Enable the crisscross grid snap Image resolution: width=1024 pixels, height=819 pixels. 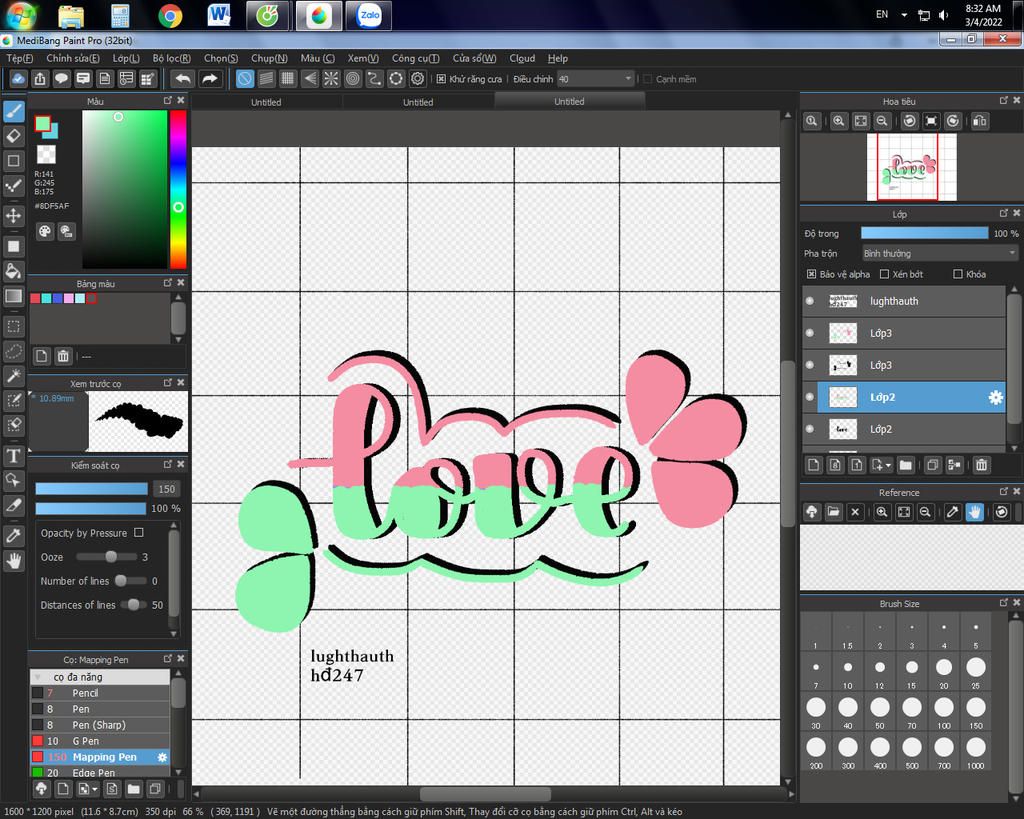288,79
